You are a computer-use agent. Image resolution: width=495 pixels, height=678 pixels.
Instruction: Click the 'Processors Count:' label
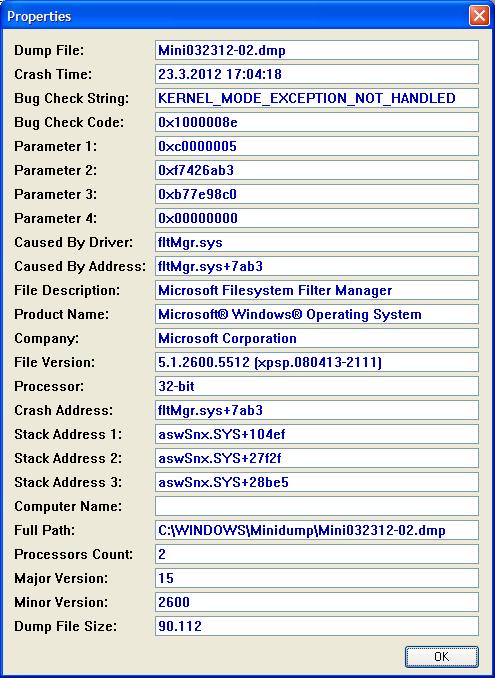(73, 554)
